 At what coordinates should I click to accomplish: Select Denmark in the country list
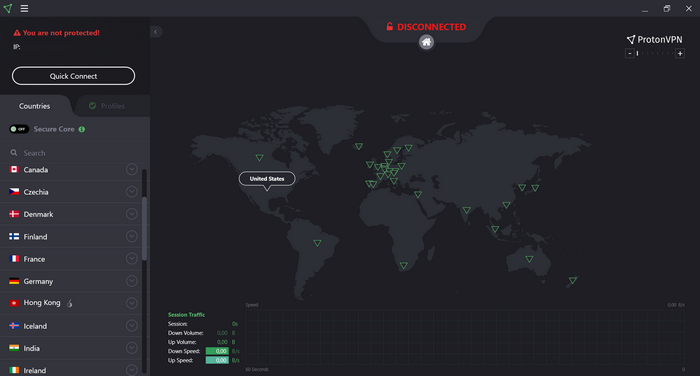pos(71,214)
